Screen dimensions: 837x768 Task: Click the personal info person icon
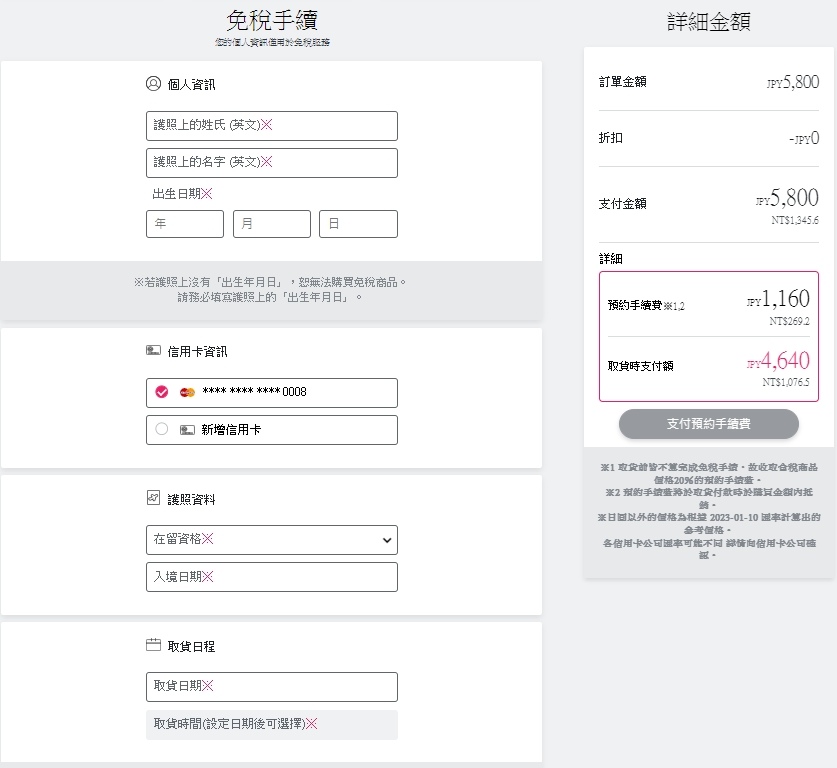(x=153, y=84)
